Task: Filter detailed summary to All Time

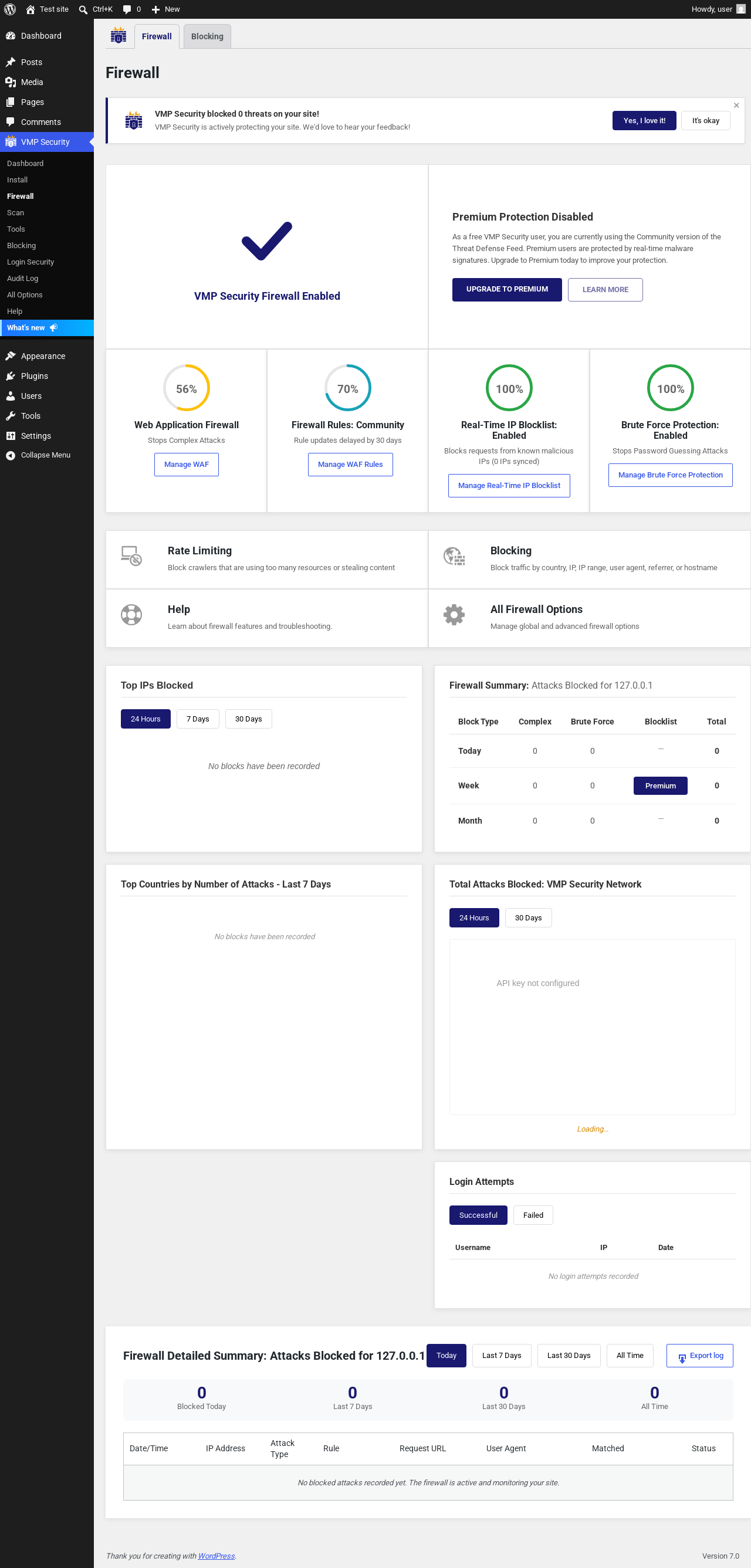Action: [630, 1356]
